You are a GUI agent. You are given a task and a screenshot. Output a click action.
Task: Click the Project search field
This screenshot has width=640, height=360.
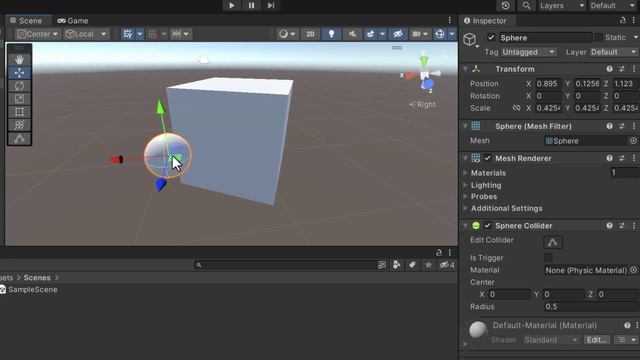pos(286,265)
